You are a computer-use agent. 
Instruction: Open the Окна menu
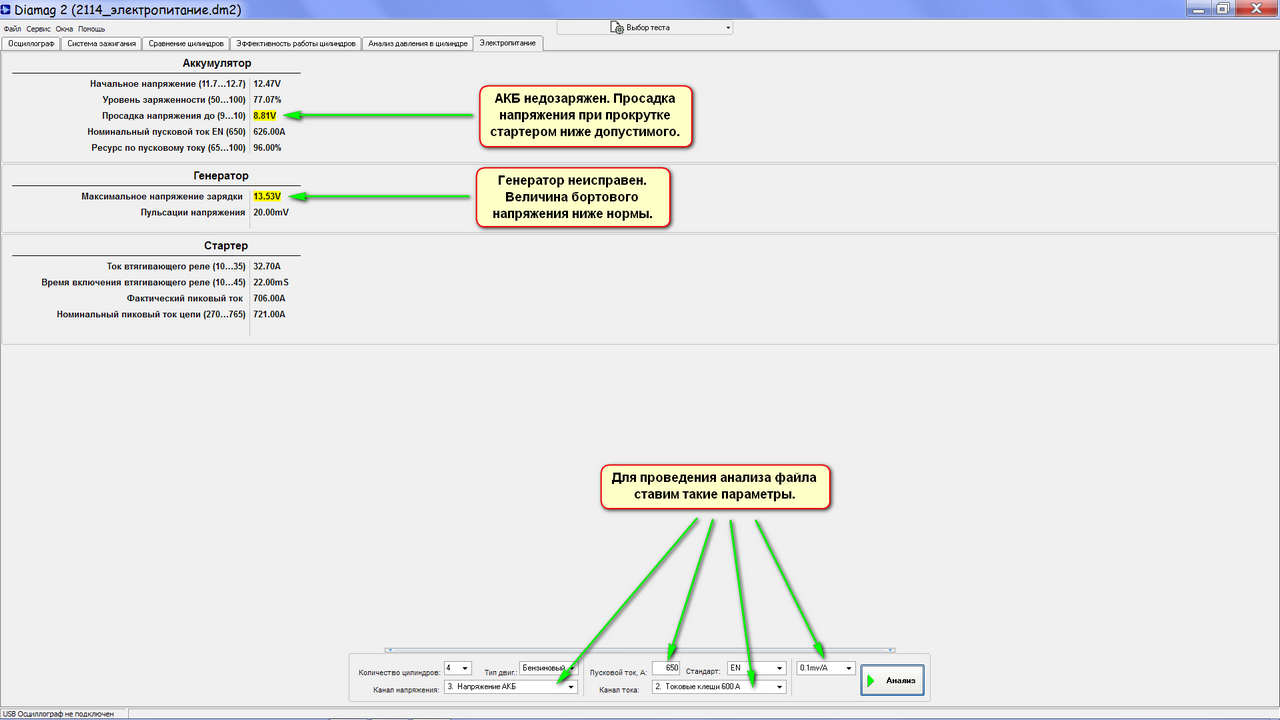pyautogui.click(x=65, y=29)
